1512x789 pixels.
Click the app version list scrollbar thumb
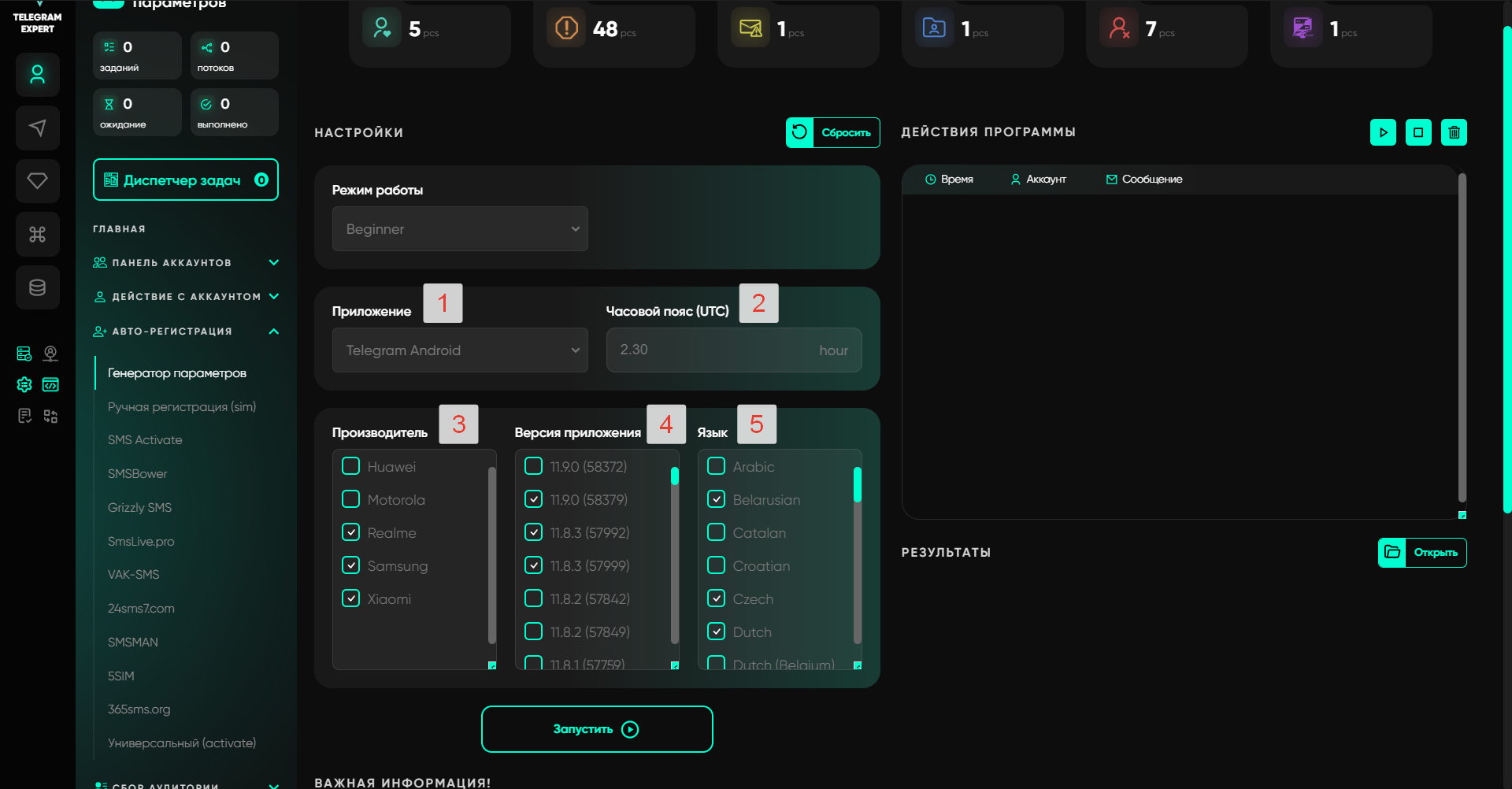point(675,476)
